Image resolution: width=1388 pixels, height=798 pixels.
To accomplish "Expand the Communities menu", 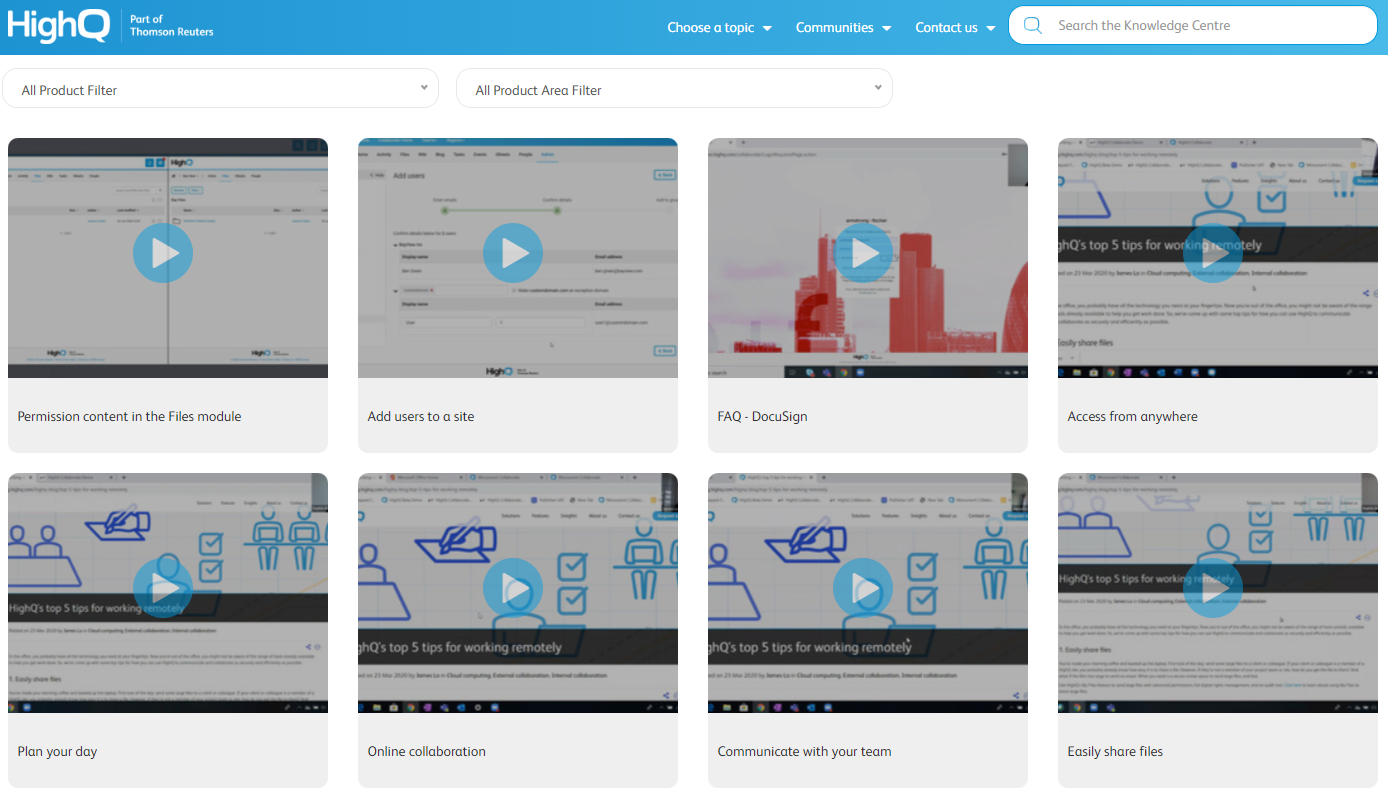I will [843, 28].
